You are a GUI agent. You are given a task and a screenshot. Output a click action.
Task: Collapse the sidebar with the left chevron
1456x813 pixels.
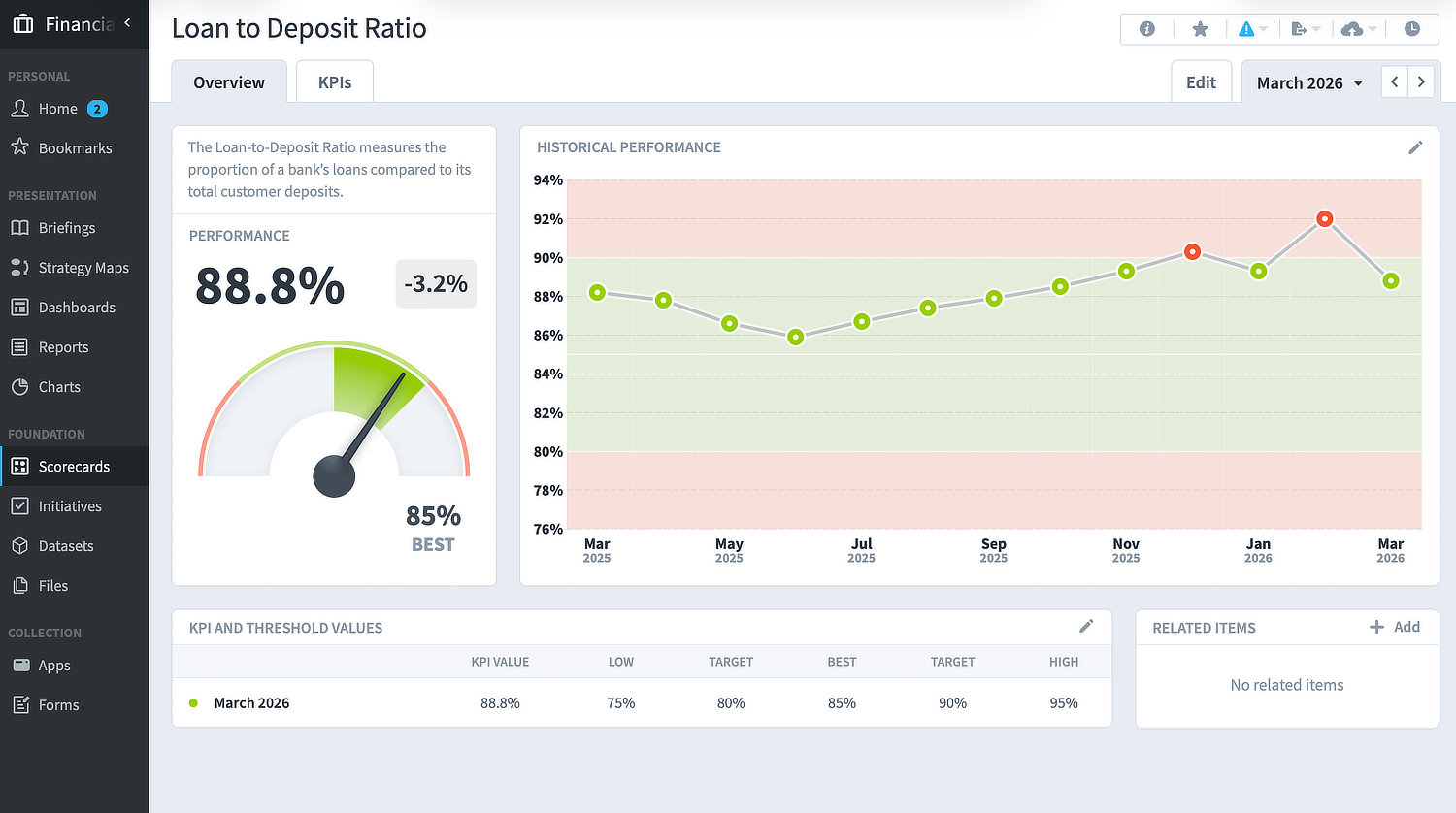click(127, 22)
